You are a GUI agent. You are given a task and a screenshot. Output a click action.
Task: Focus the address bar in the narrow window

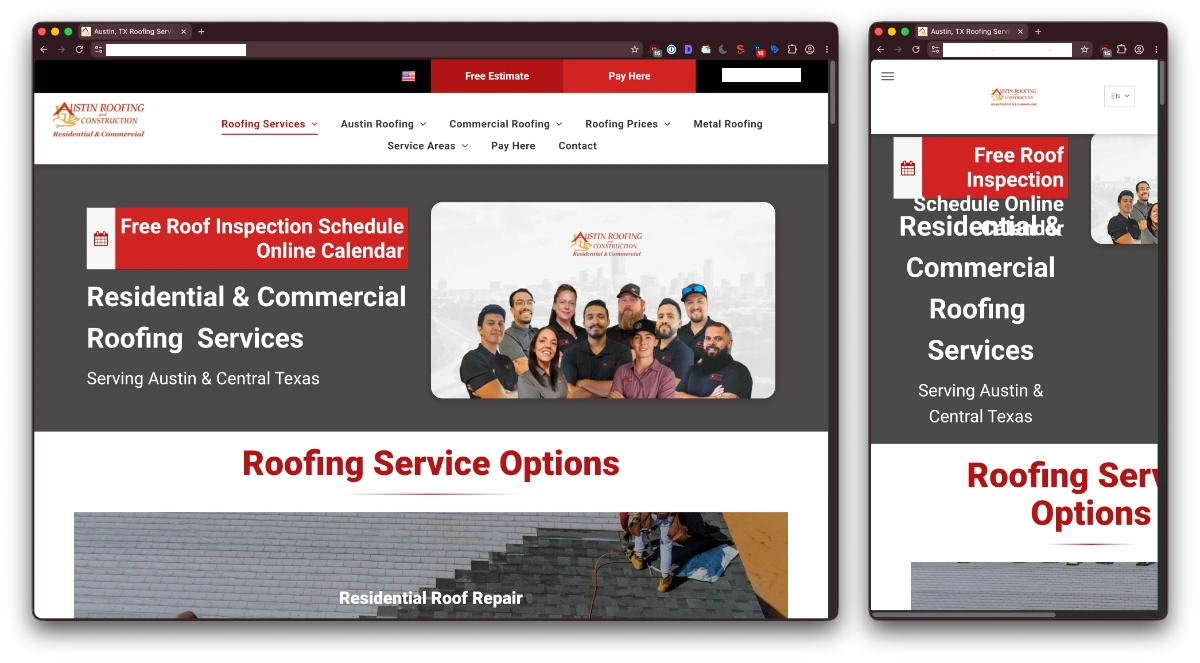(x=1008, y=49)
